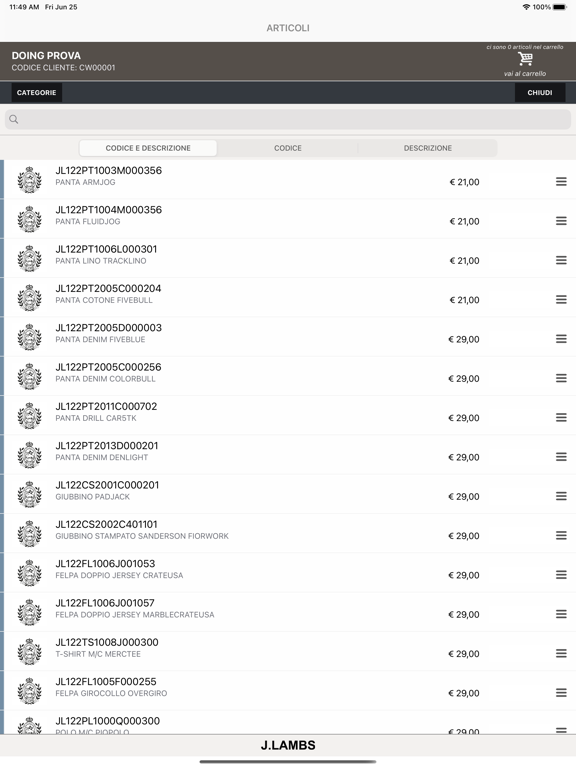Open menu icon for PANTA LINO TRACKLINO

[x=561, y=260]
